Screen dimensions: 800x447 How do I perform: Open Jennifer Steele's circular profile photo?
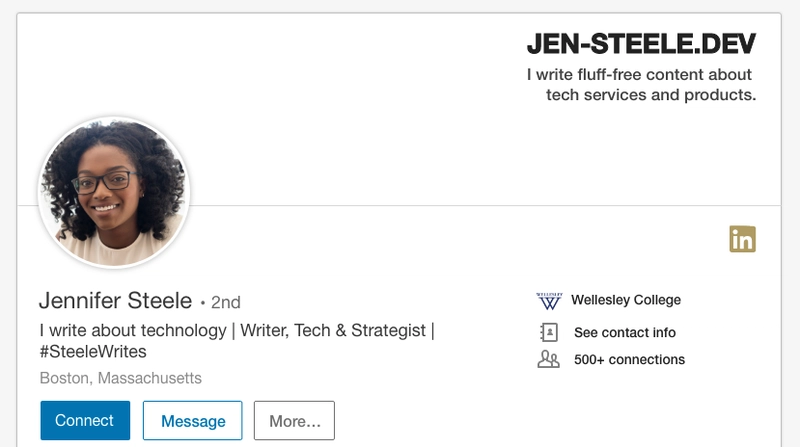(x=114, y=192)
